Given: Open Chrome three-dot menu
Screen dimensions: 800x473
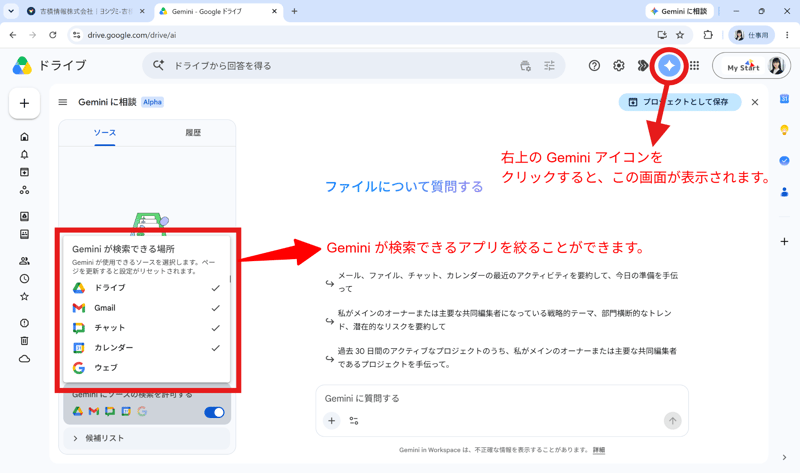Looking at the screenshot, I should tap(787, 35).
